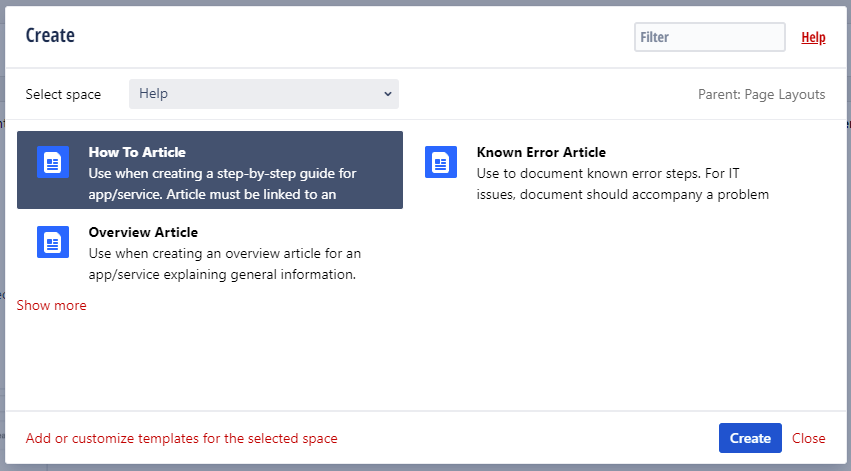The width and height of the screenshot is (851, 471).
Task: Close the Create dialog
Action: pos(809,438)
